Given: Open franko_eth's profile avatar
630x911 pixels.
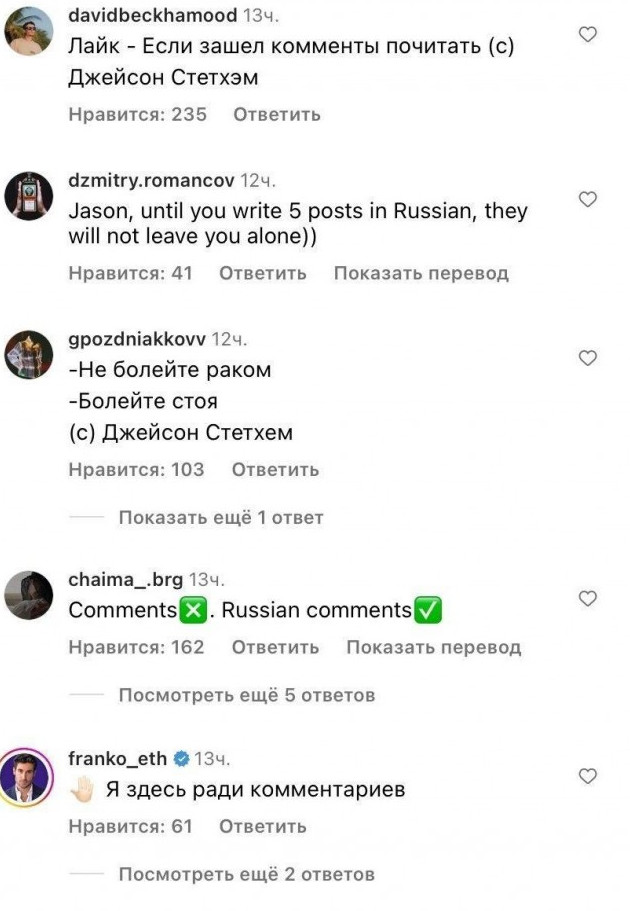Looking at the screenshot, I should pyautogui.click(x=29, y=774).
